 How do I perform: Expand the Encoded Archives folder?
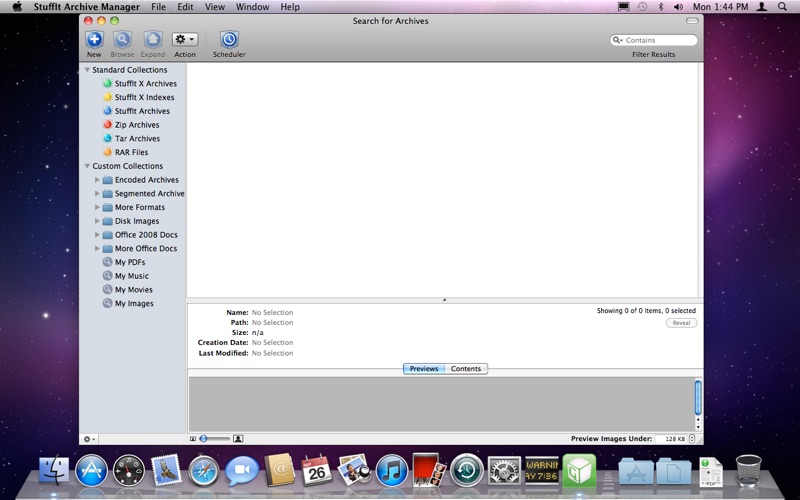[97, 180]
